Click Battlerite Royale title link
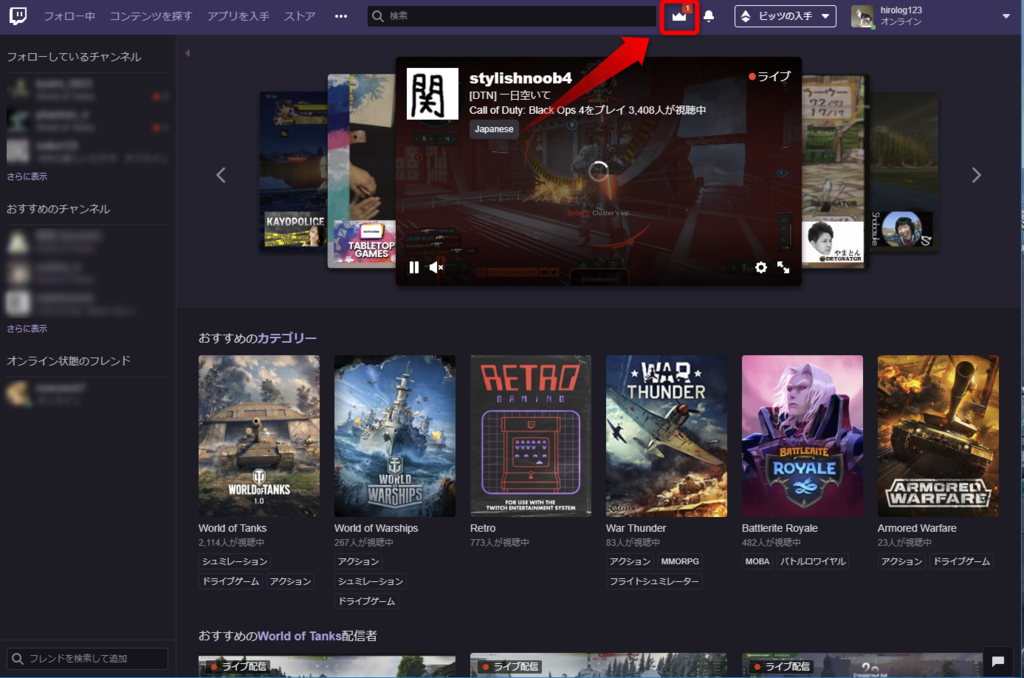The image size is (1024, 678). pos(780,528)
